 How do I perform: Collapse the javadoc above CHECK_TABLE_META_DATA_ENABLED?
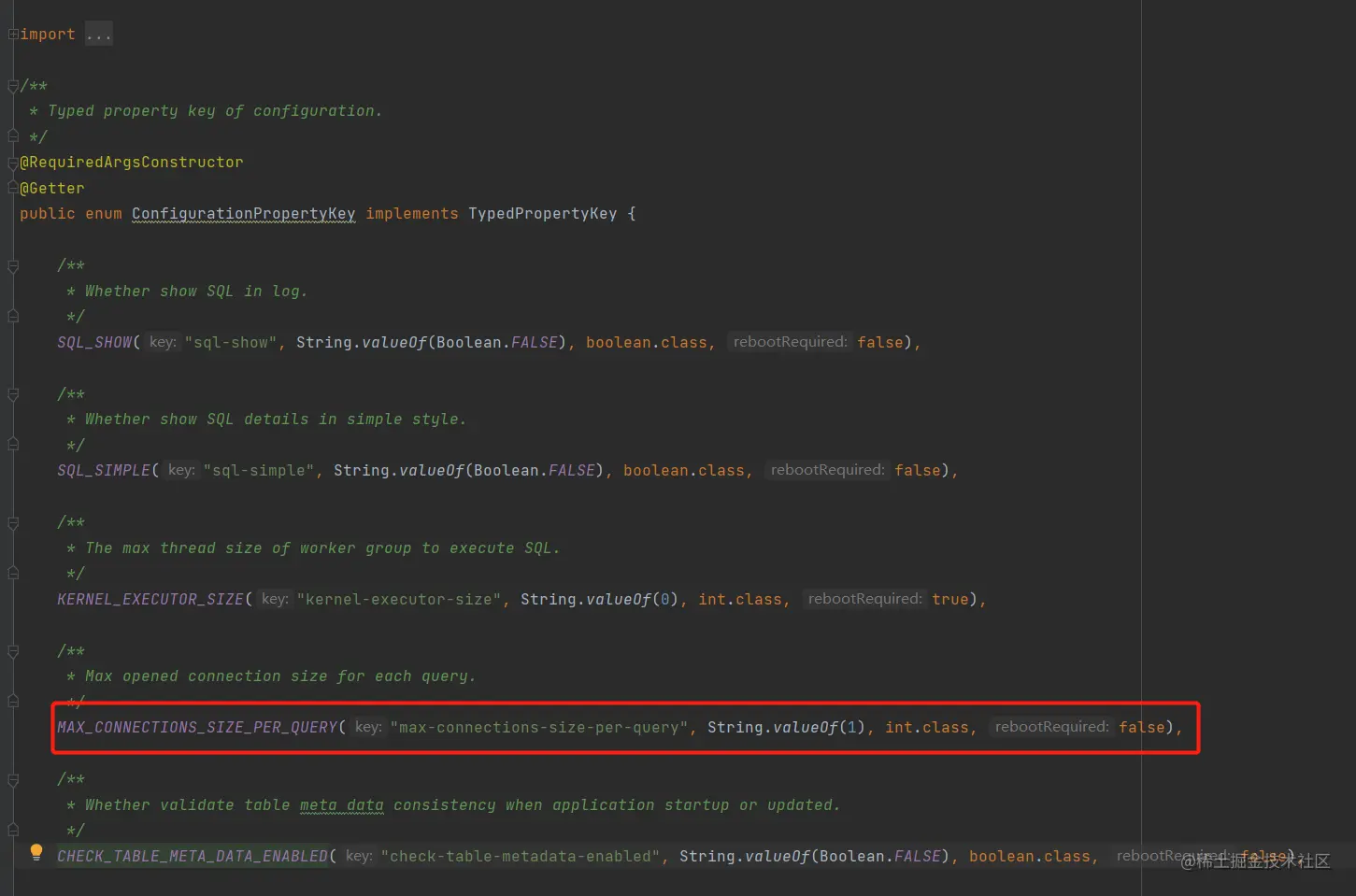pyautogui.click(x=13, y=780)
